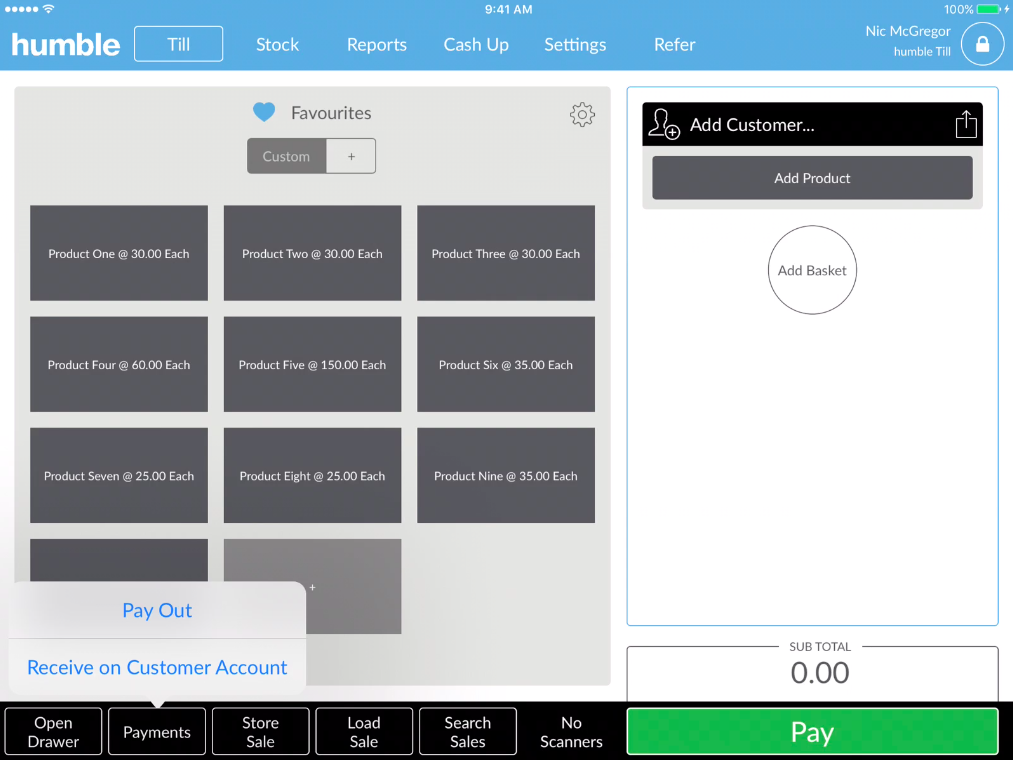Tap the Add Product button
Image resolution: width=1013 pixels, height=760 pixels.
[812, 178]
